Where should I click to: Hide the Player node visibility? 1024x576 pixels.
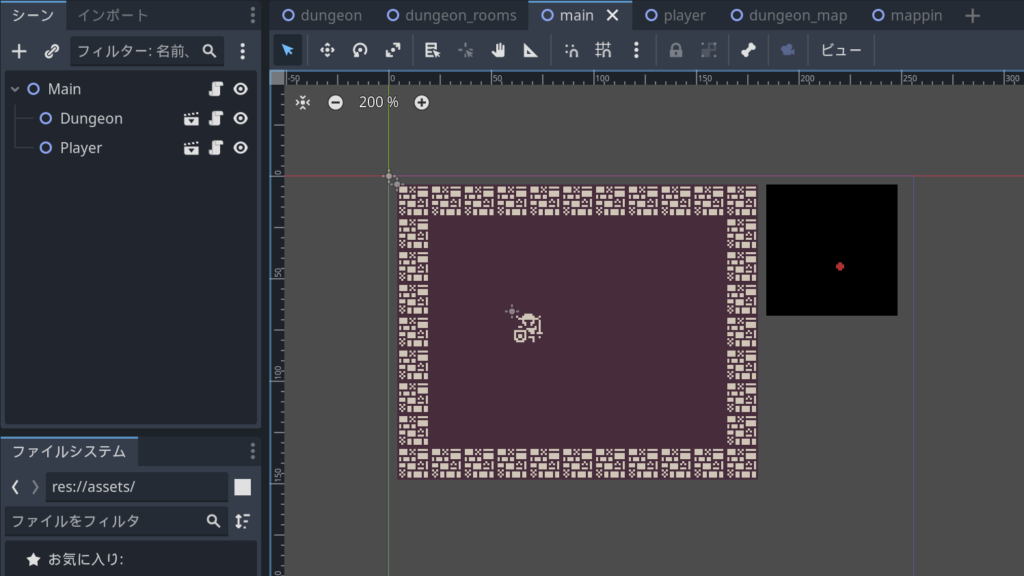[x=240, y=148]
